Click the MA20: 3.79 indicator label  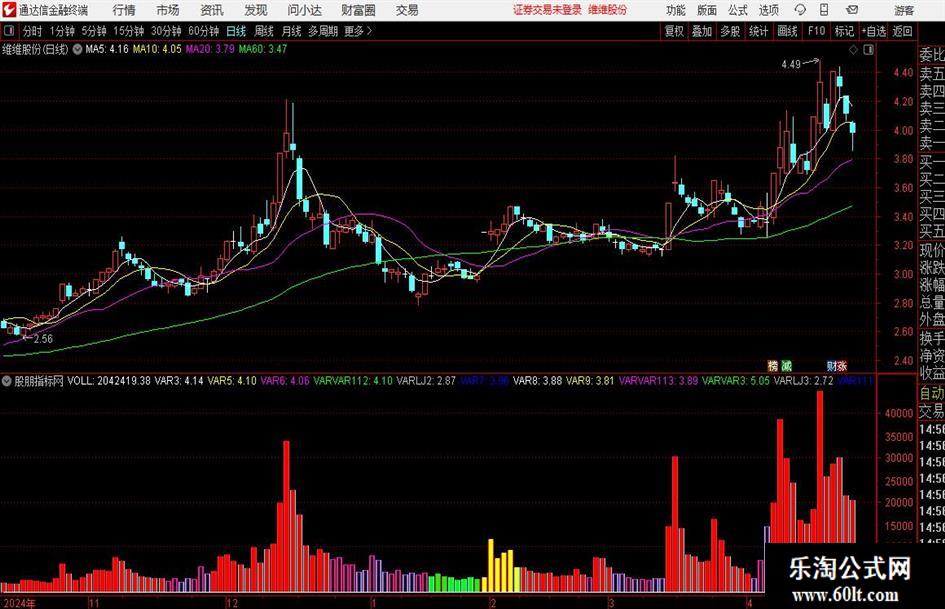coord(210,49)
